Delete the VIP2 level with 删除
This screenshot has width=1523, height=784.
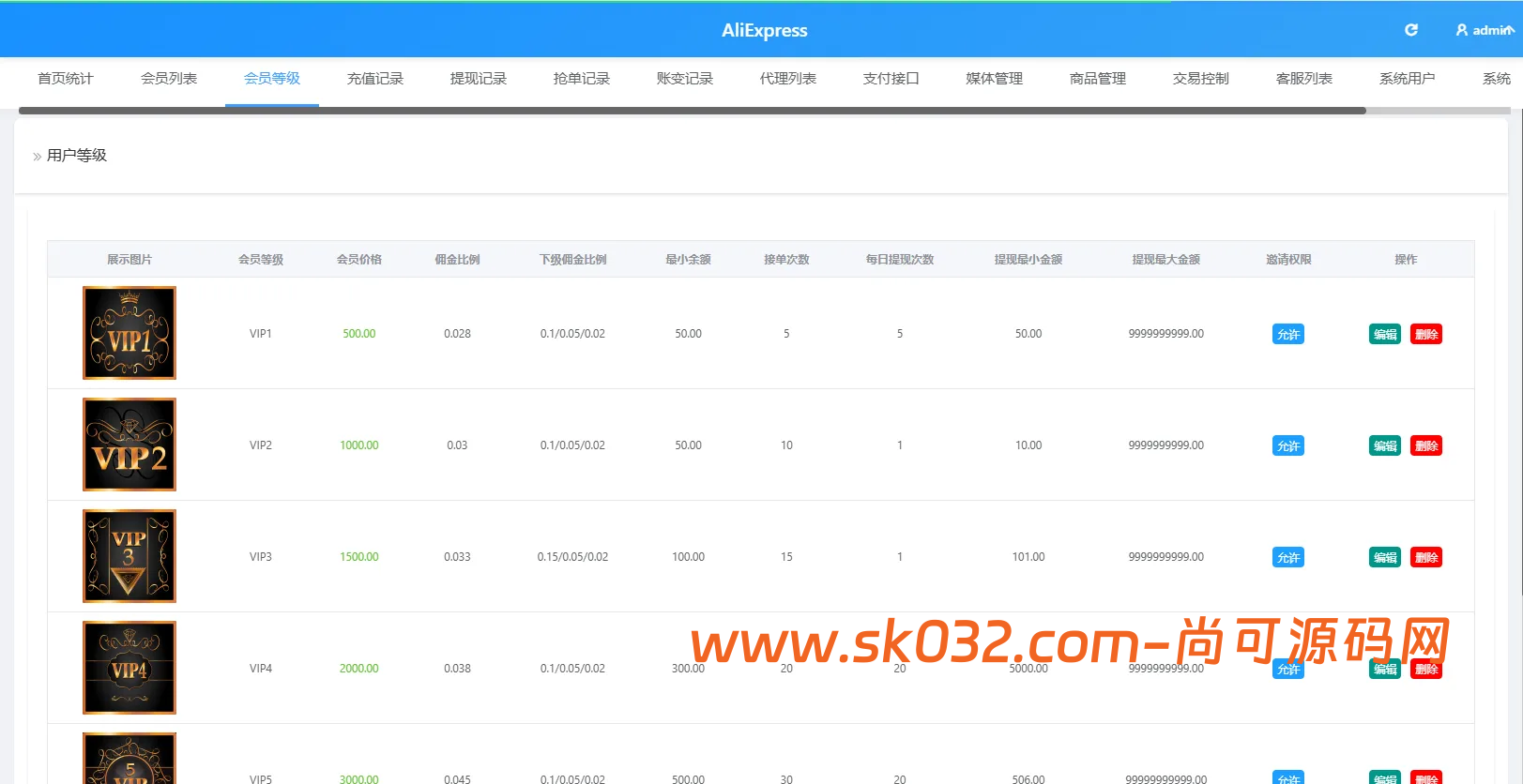coord(1426,445)
